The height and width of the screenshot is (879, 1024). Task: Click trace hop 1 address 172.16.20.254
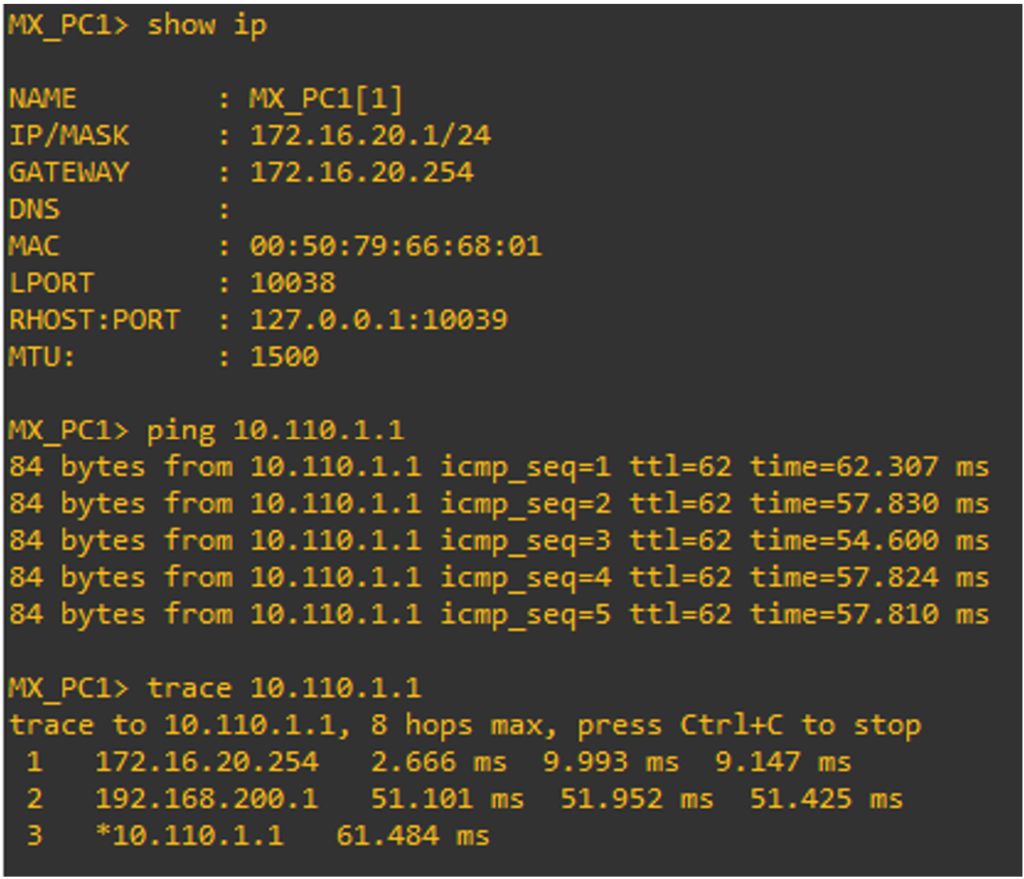tap(207, 762)
